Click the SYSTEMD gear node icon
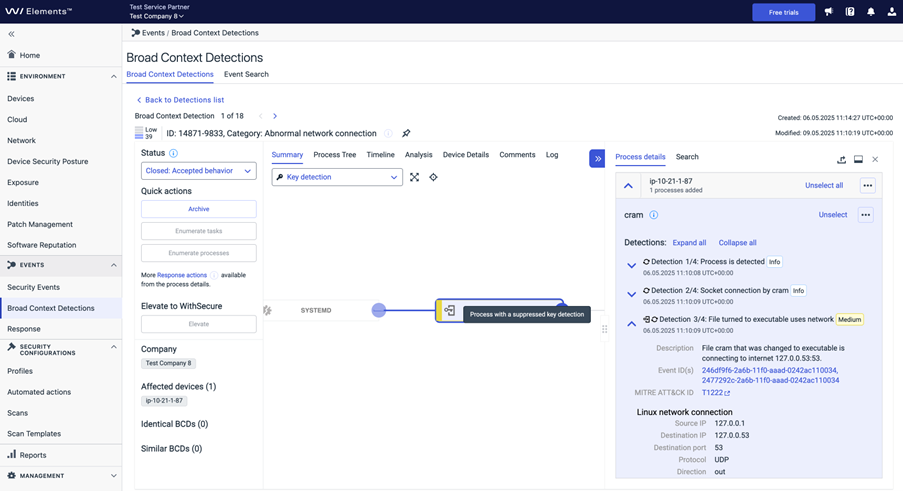903x491 pixels. tap(267, 310)
